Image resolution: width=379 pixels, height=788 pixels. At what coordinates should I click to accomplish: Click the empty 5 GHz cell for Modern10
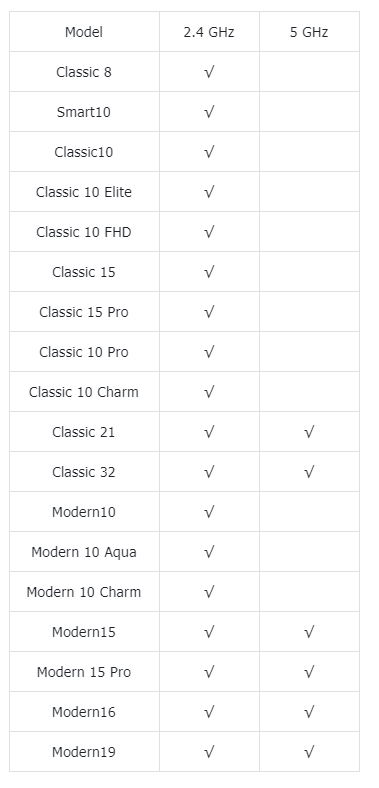click(x=309, y=512)
